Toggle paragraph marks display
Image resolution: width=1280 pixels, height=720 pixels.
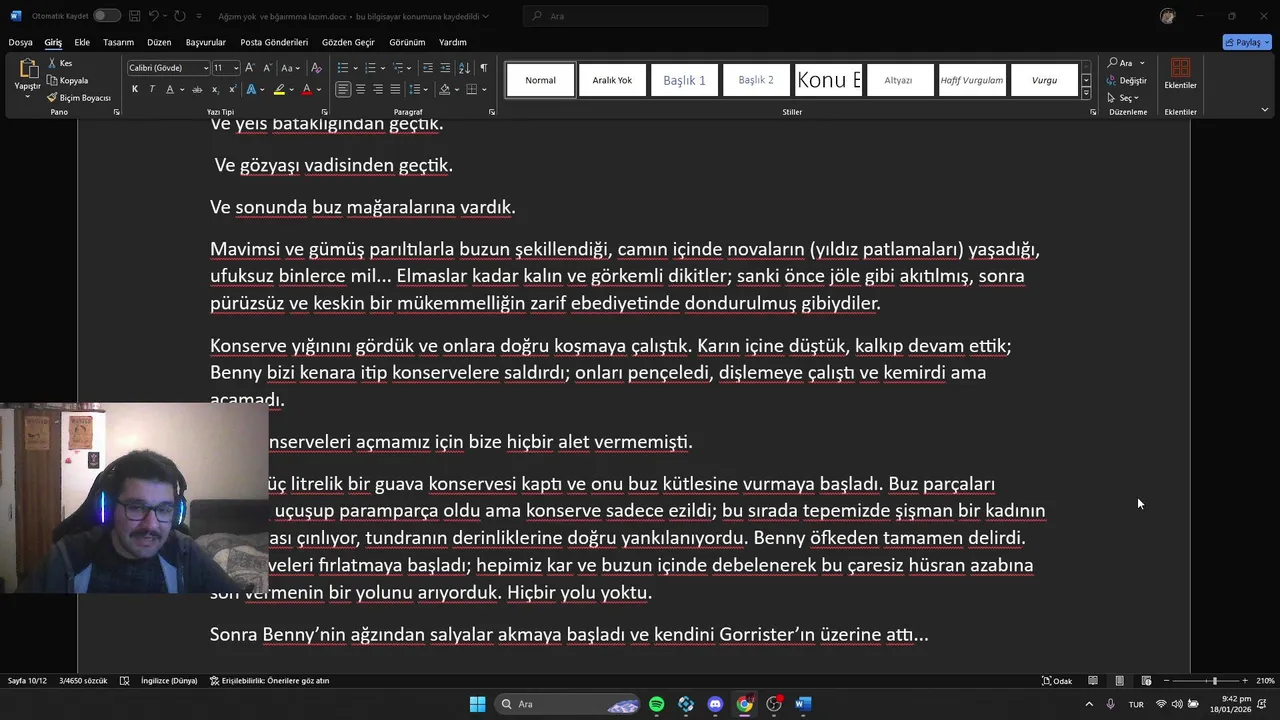[x=484, y=68]
